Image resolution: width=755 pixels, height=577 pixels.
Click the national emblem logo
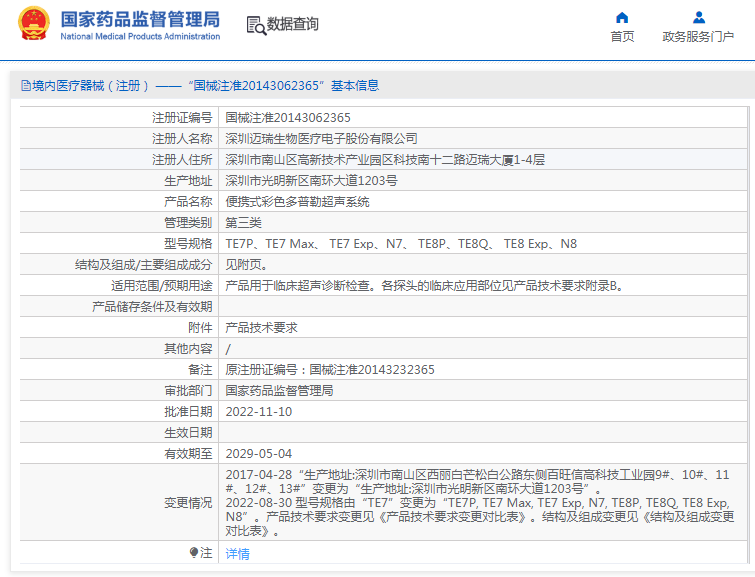(x=34, y=23)
